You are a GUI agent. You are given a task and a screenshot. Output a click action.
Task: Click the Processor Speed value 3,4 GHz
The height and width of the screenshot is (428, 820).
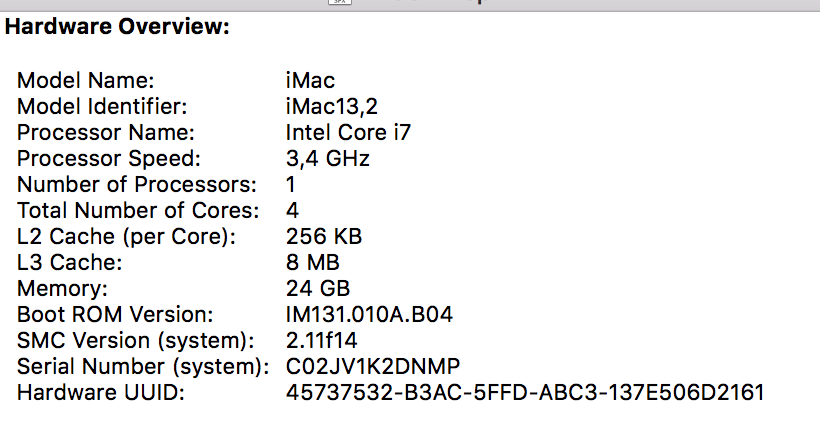pyautogui.click(x=328, y=159)
